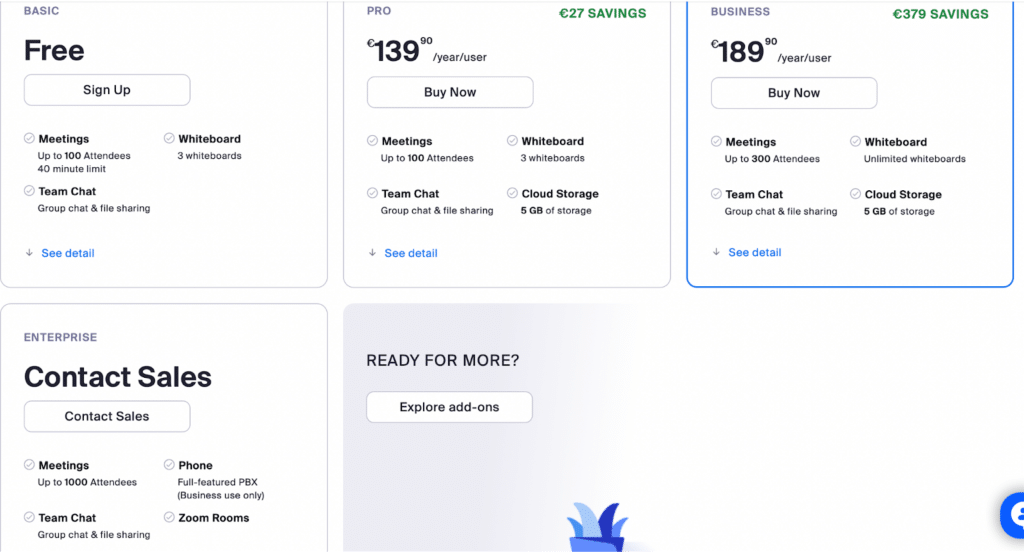Click Buy Now for the Pro plan
Screen dimensions: 1024x552
click(450, 92)
